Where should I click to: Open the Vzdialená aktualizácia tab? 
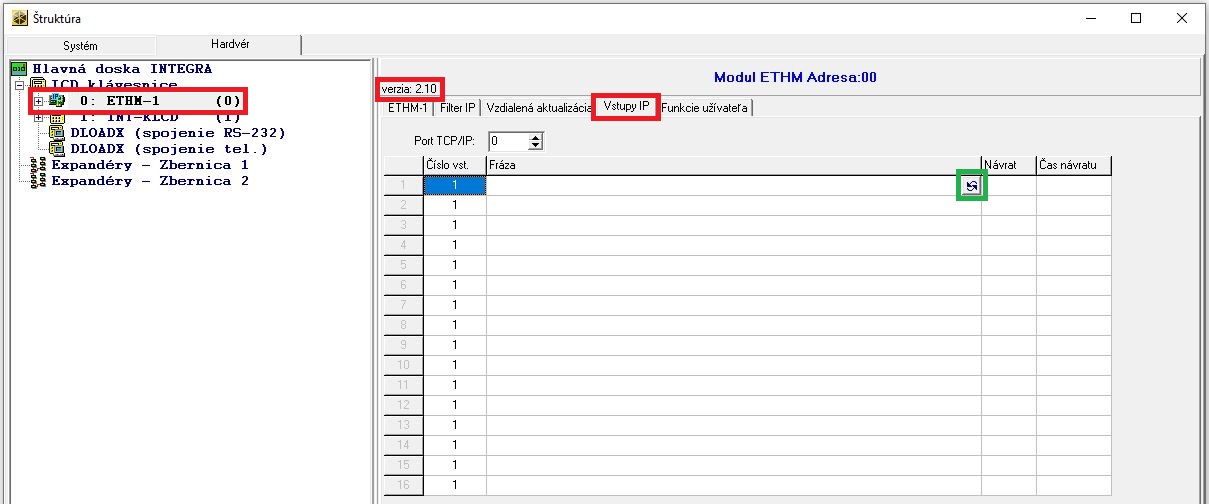pyautogui.click(x=539, y=108)
